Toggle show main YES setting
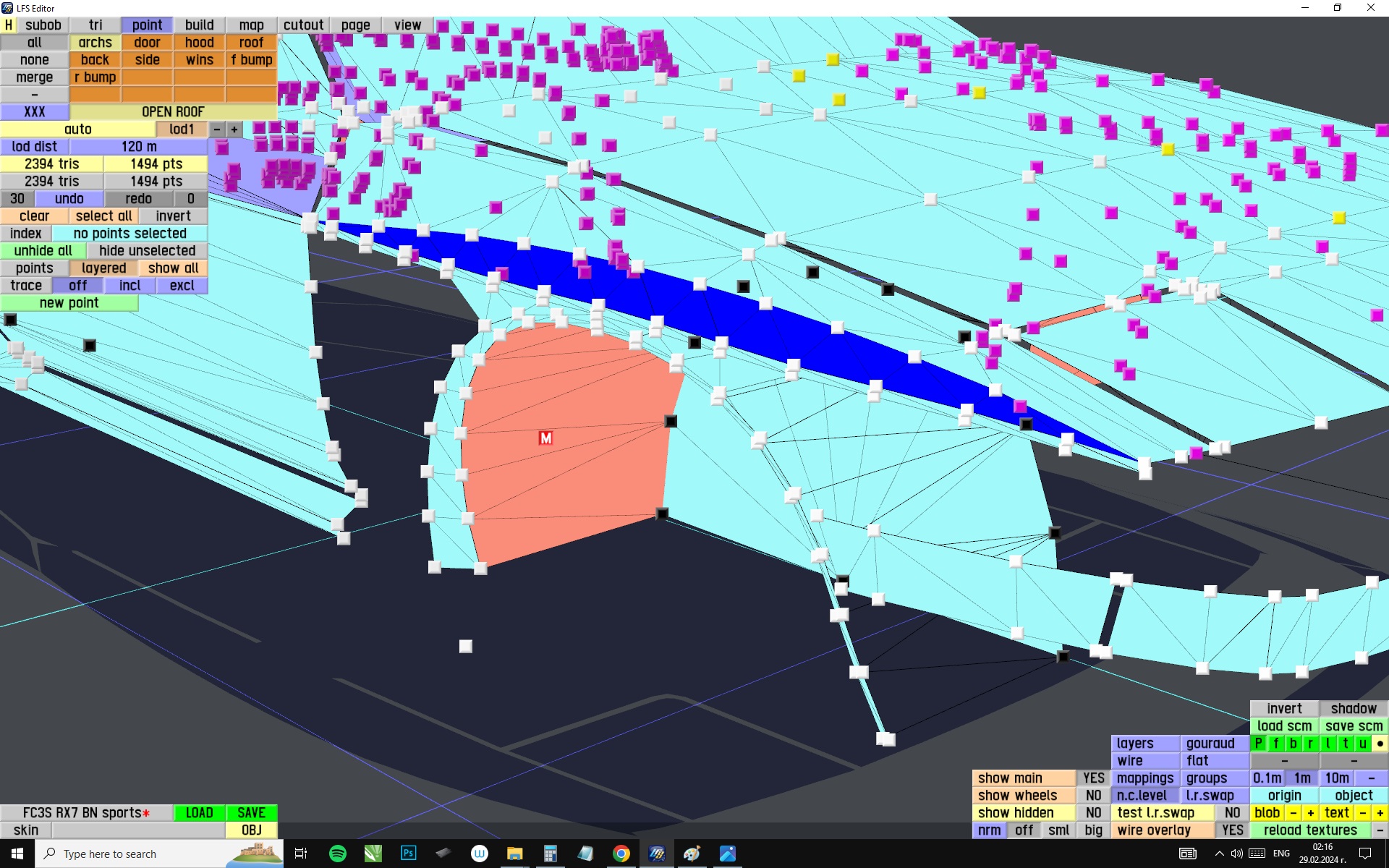Viewport: 1389px width, 868px height. [1093, 778]
